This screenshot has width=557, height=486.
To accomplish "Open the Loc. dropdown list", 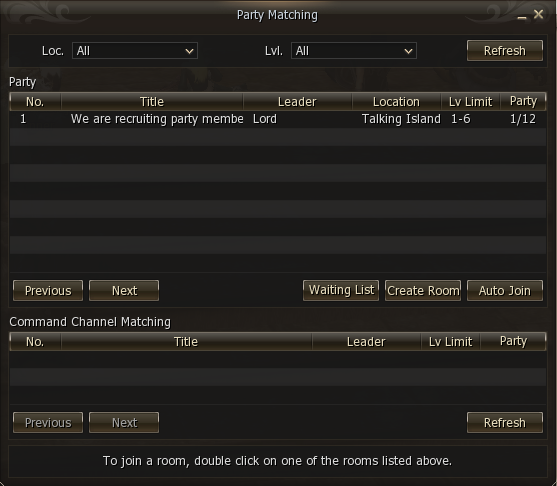I will 135,51.
